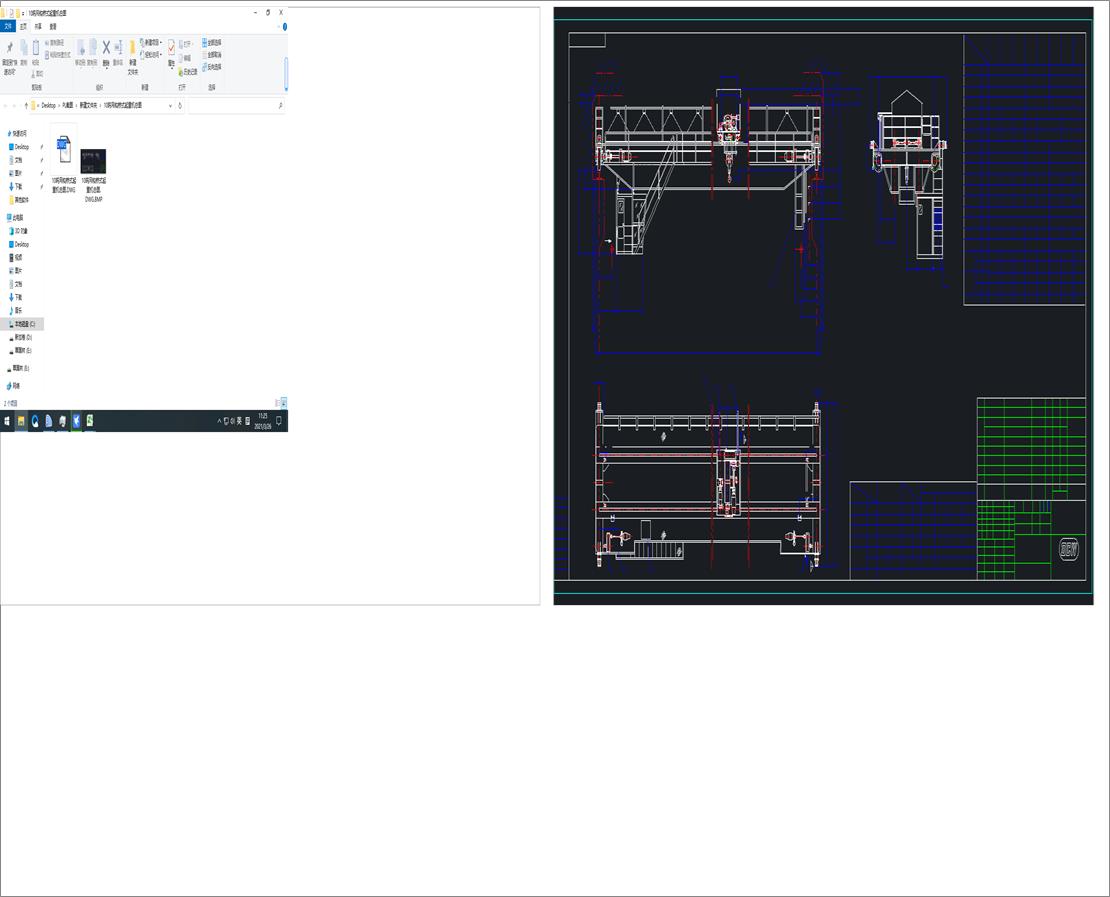Viewport: 1110px width, 897px height.
Task: Click the refresh icon beside address bar
Action: (x=180, y=105)
